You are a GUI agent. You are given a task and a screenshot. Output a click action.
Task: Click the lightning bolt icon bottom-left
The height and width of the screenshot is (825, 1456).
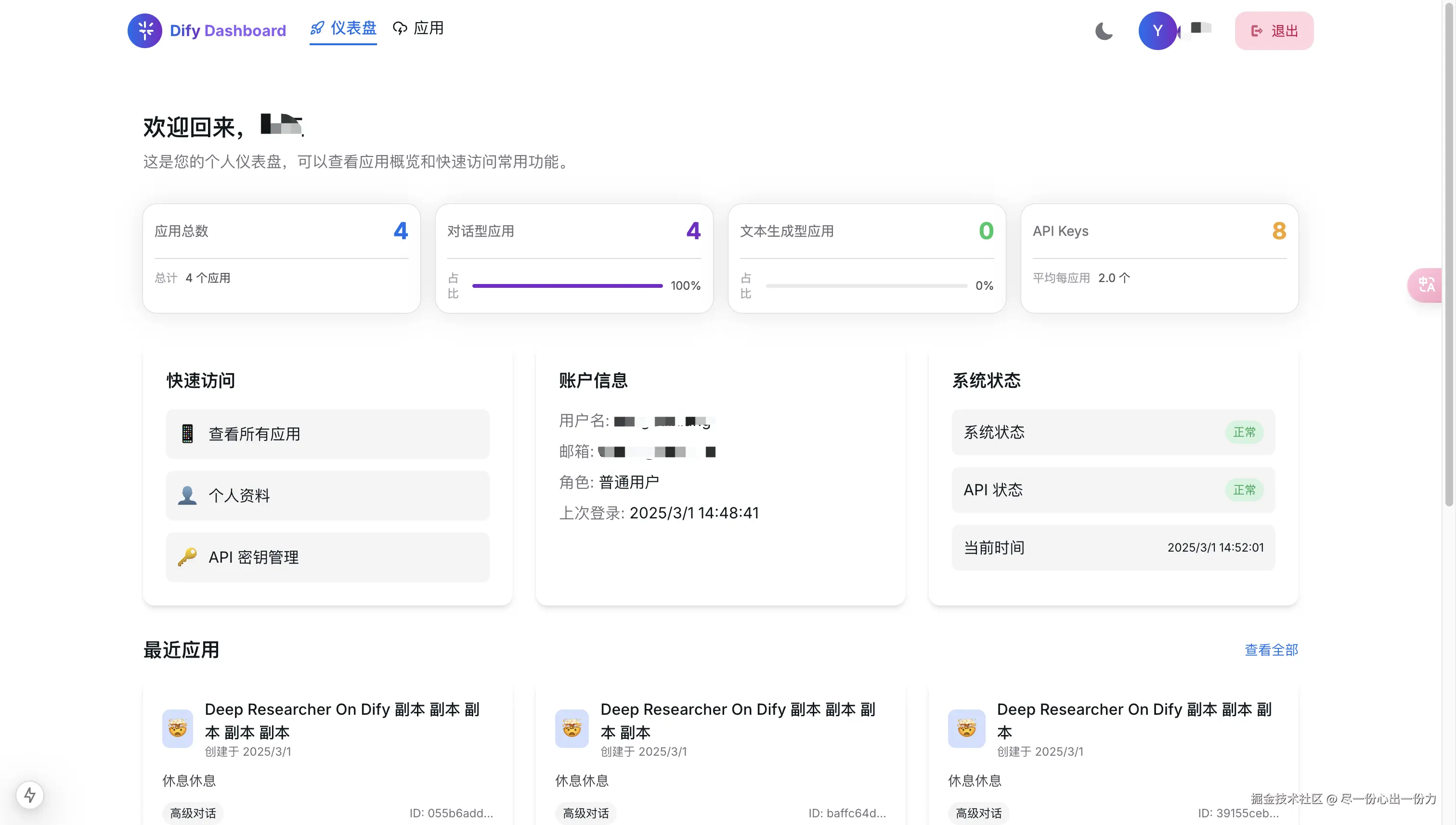point(30,794)
